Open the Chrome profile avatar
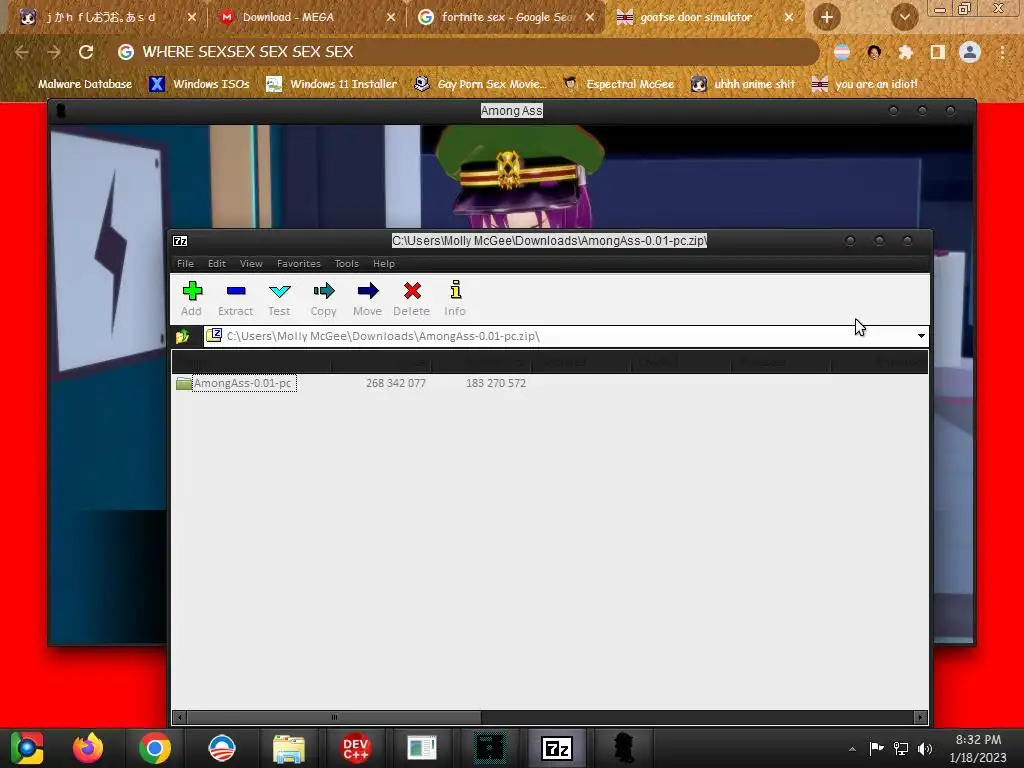Viewport: 1024px width, 768px height. tap(970, 52)
